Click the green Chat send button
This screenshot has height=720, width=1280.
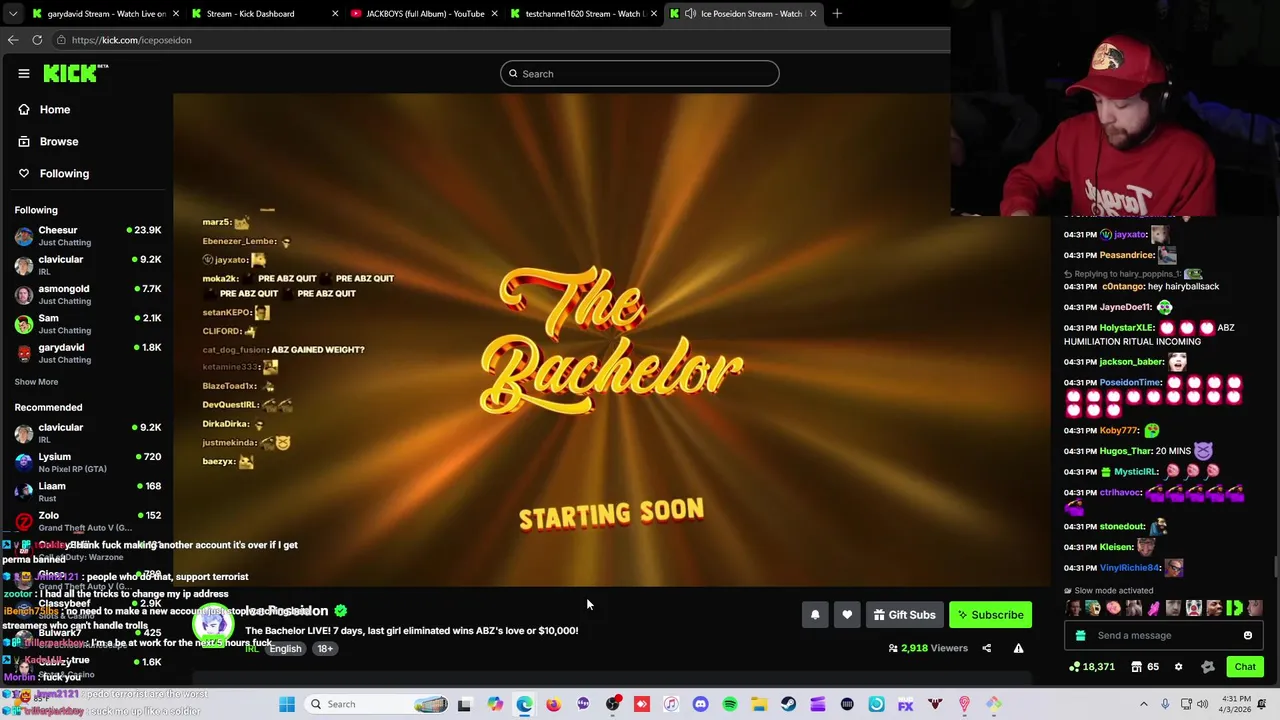point(1245,667)
